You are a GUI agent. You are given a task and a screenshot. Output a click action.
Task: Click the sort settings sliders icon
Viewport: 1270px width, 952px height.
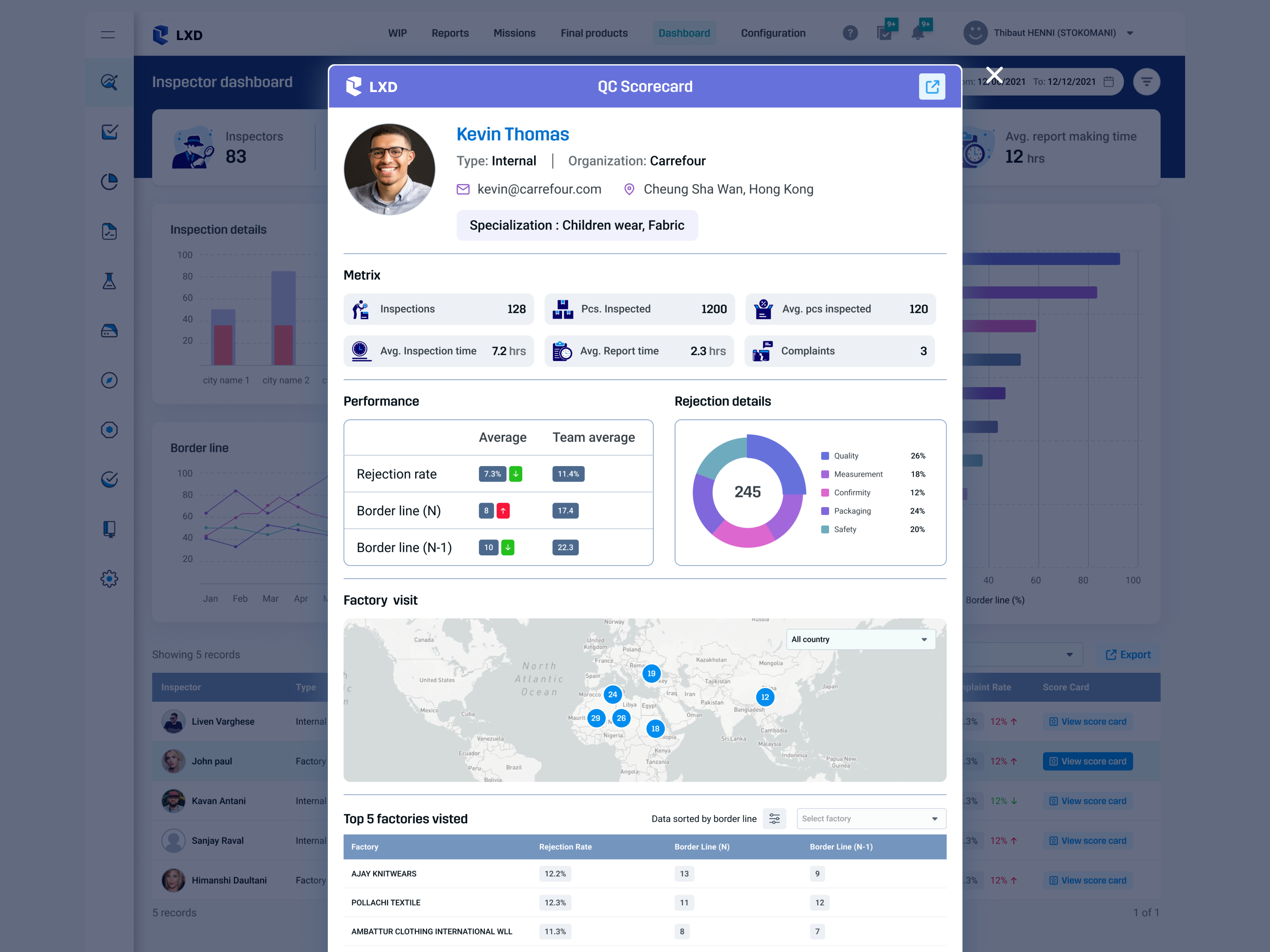[774, 818]
